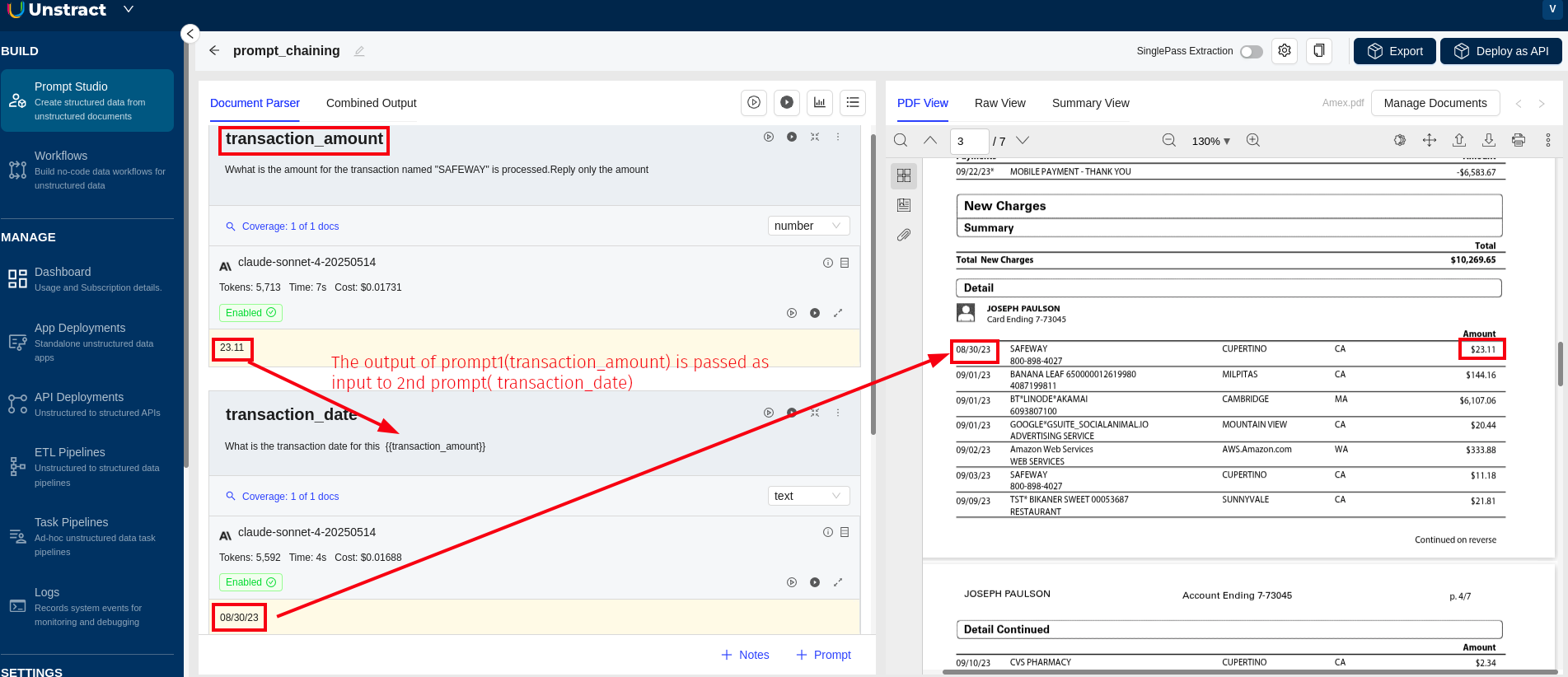Switch to the PDF View tab
Screen dimensions: 1568x677
point(923,103)
